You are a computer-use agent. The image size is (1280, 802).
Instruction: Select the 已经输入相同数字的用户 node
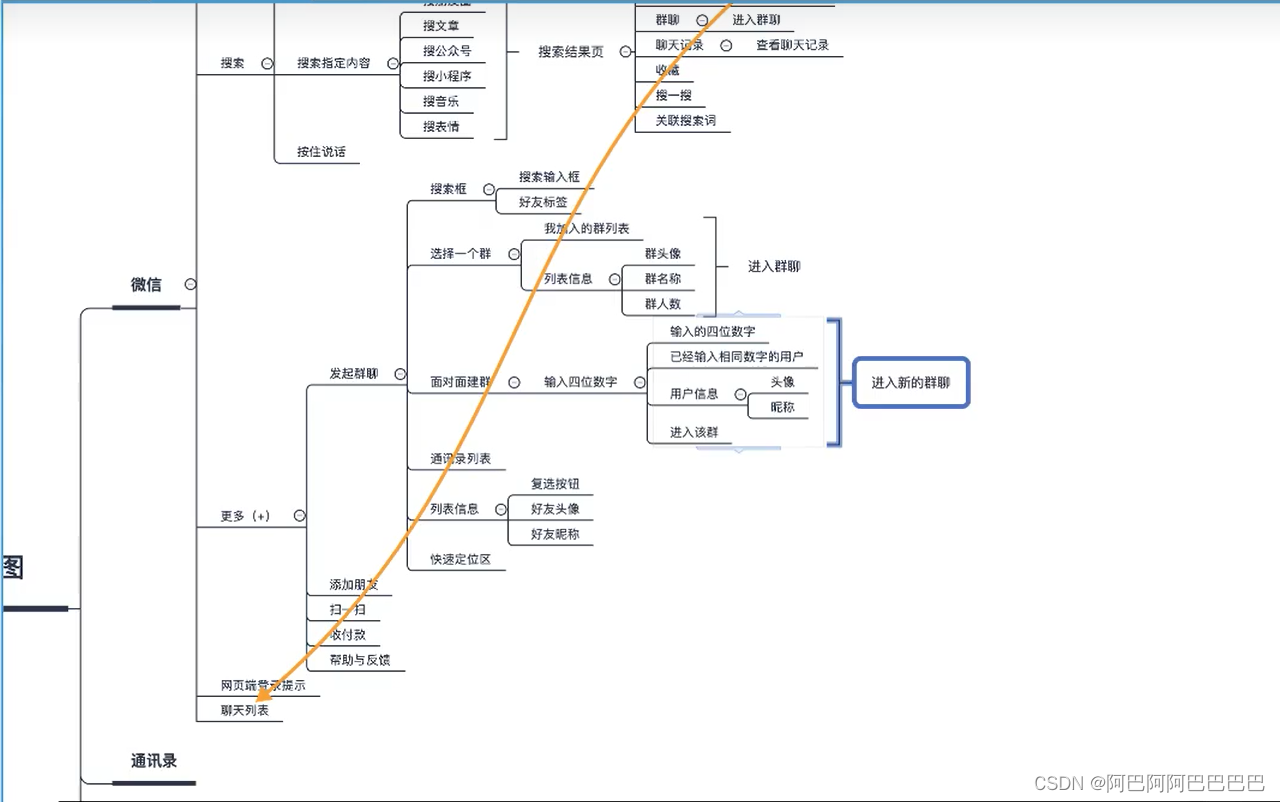[x=737, y=357]
